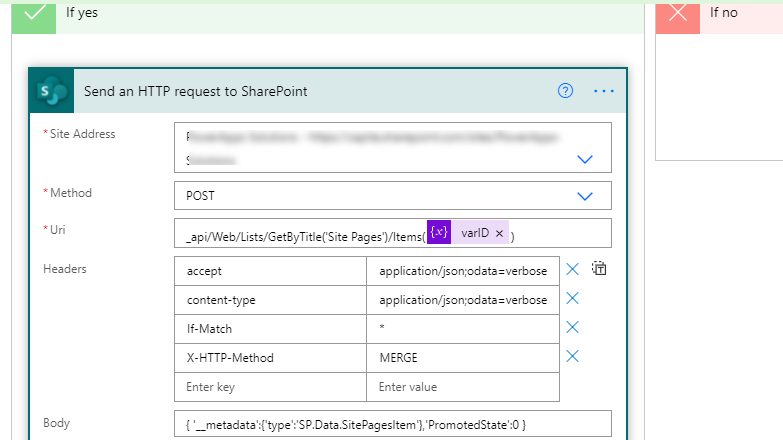Switch Headers to text mode
Screen dimensions: 783x440
click(x=599, y=269)
